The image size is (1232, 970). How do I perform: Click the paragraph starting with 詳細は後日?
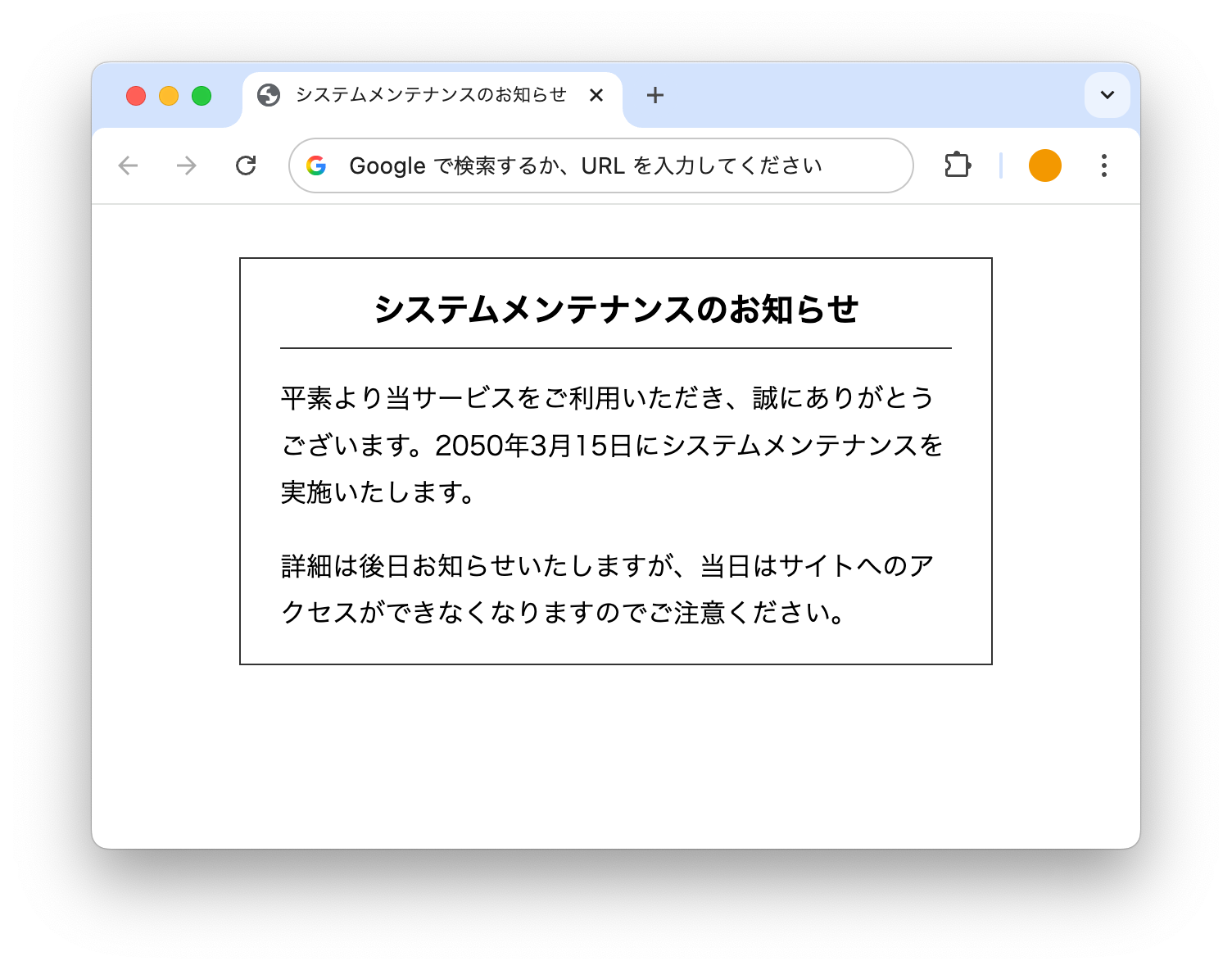tap(608, 589)
